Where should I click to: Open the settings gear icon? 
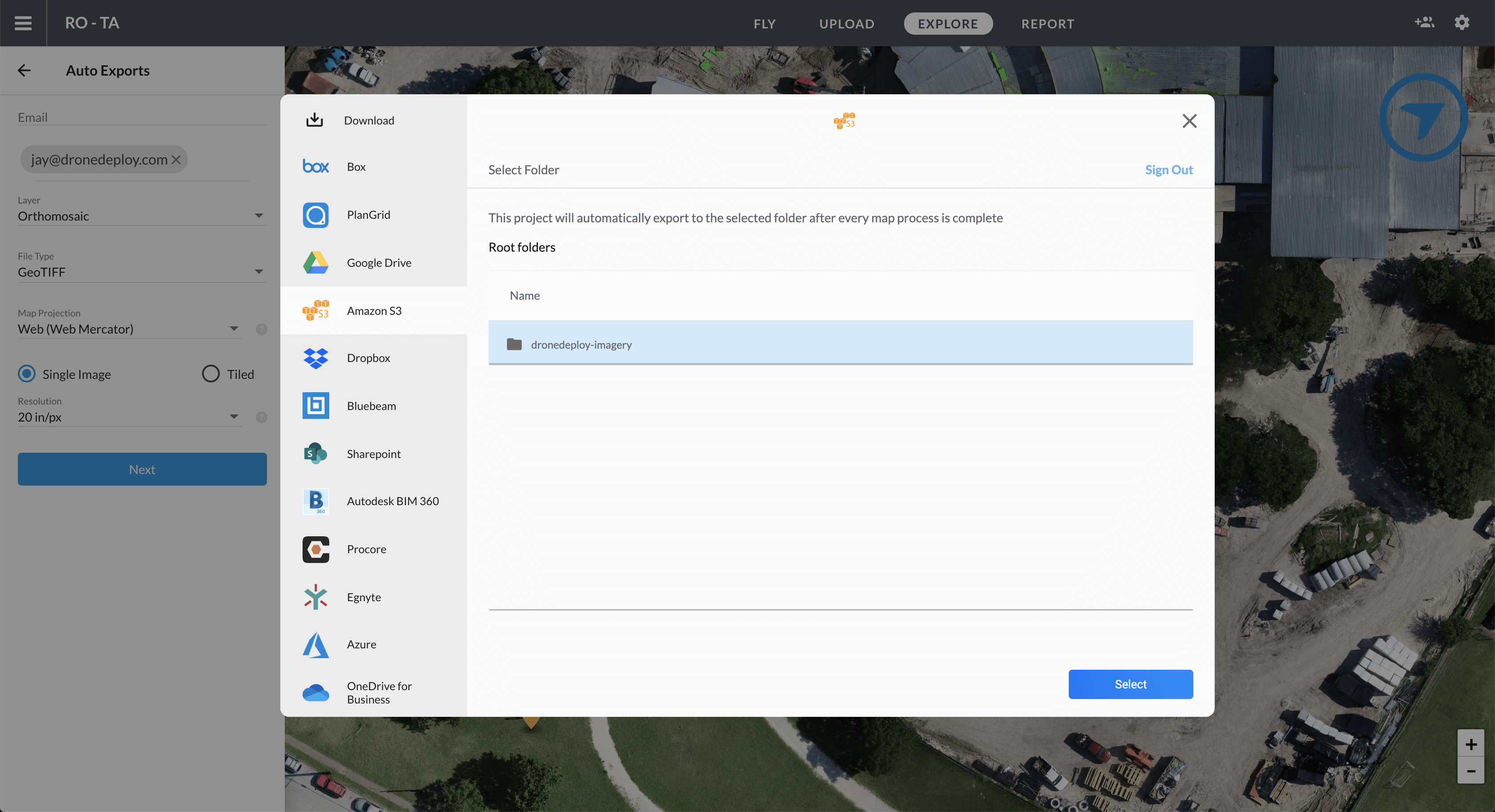coord(1461,23)
